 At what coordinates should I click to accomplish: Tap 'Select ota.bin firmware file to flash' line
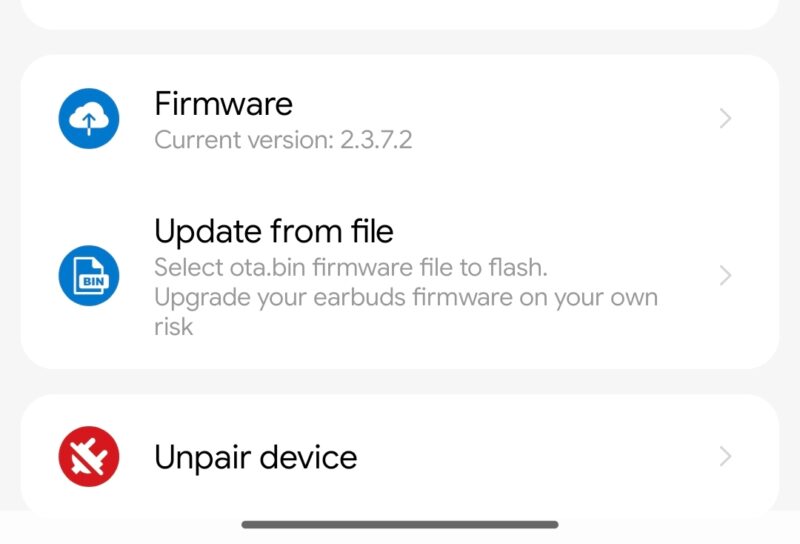point(351,267)
